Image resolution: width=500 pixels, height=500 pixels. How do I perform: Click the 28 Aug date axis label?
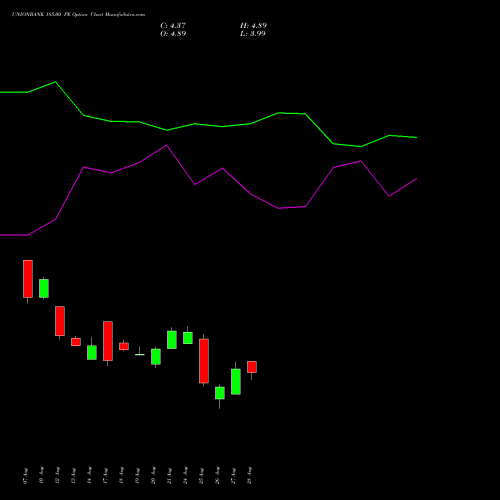[249, 476]
